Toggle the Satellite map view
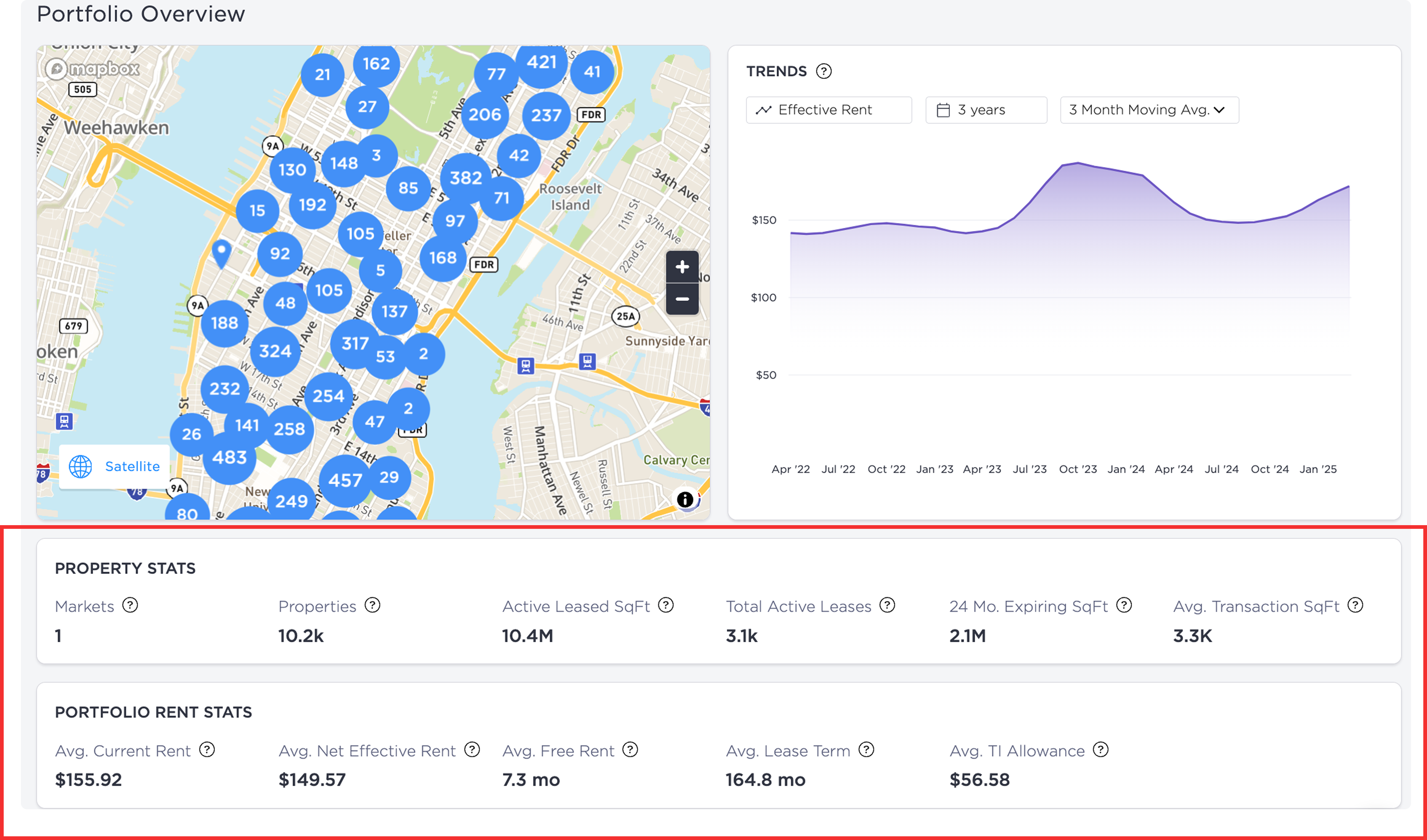This screenshot has height=840, width=1427. point(114,466)
